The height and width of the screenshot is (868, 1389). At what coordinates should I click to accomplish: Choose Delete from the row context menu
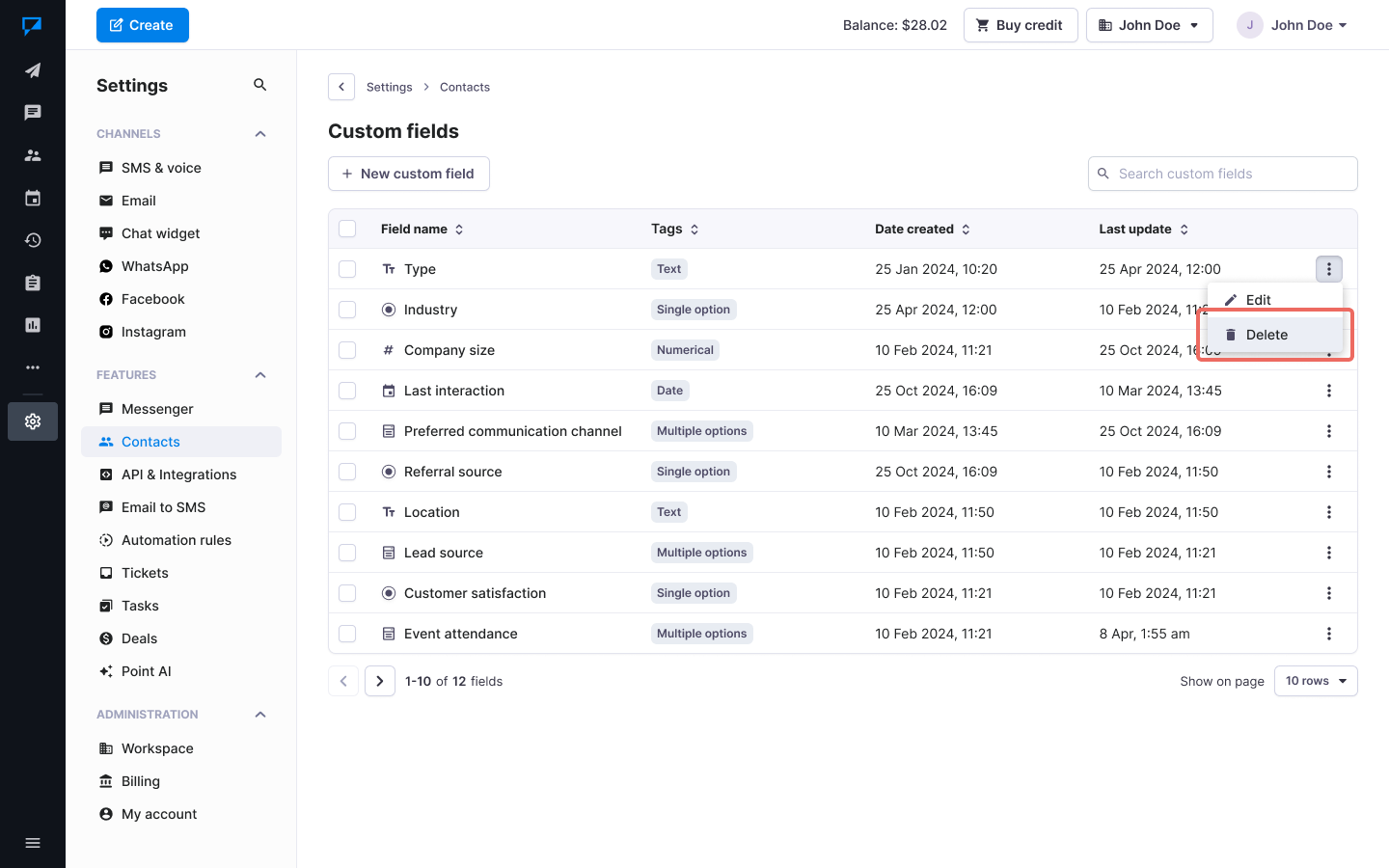pos(1266,335)
